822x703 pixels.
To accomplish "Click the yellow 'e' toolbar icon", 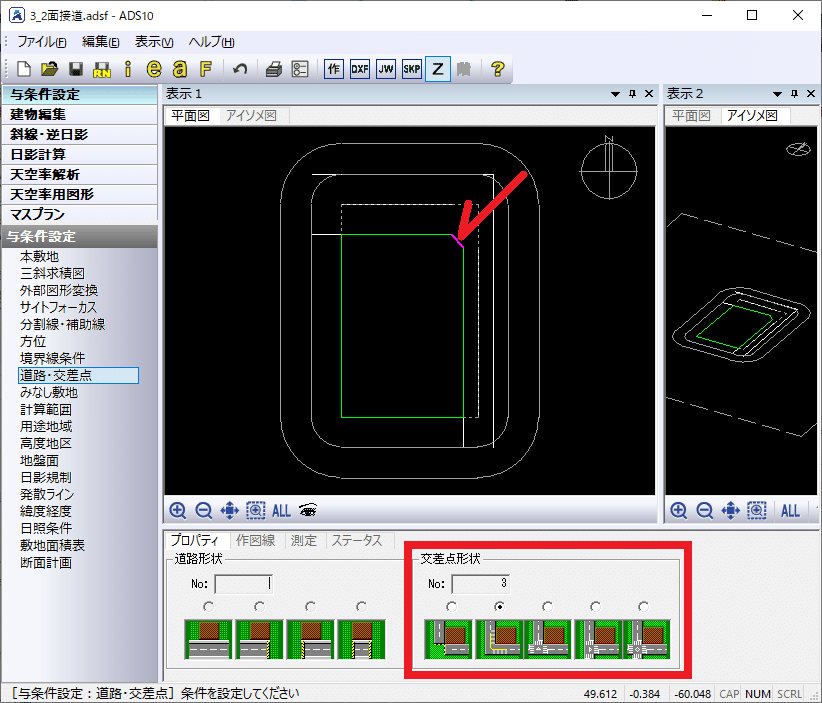I will point(154,69).
